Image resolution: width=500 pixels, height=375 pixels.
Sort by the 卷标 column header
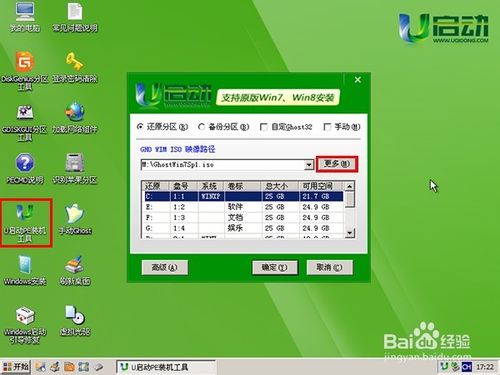pyautogui.click(x=243, y=186)
